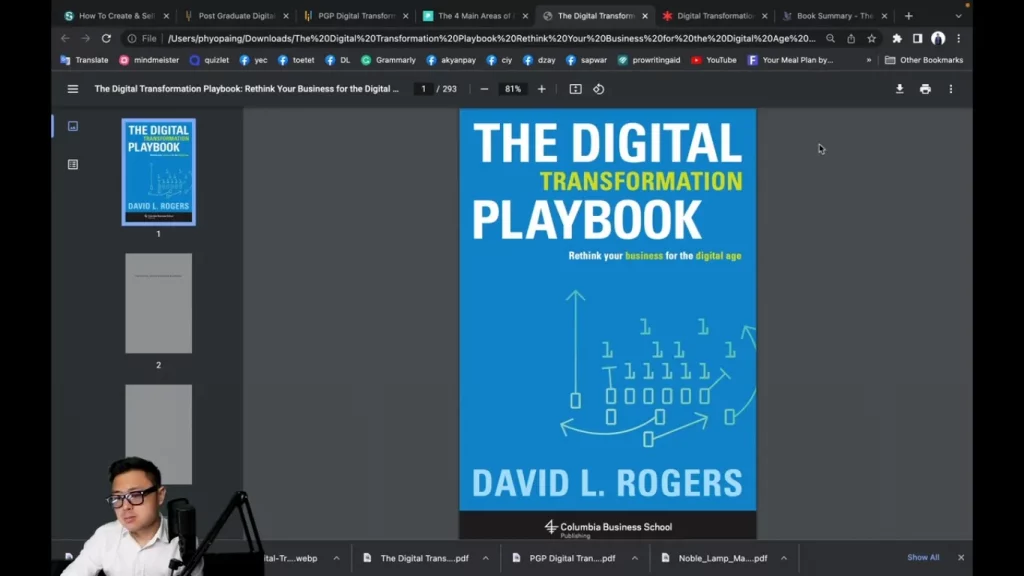Click the page number input field
This screenshot has height=576, width=1024.
tap(423, 89)
